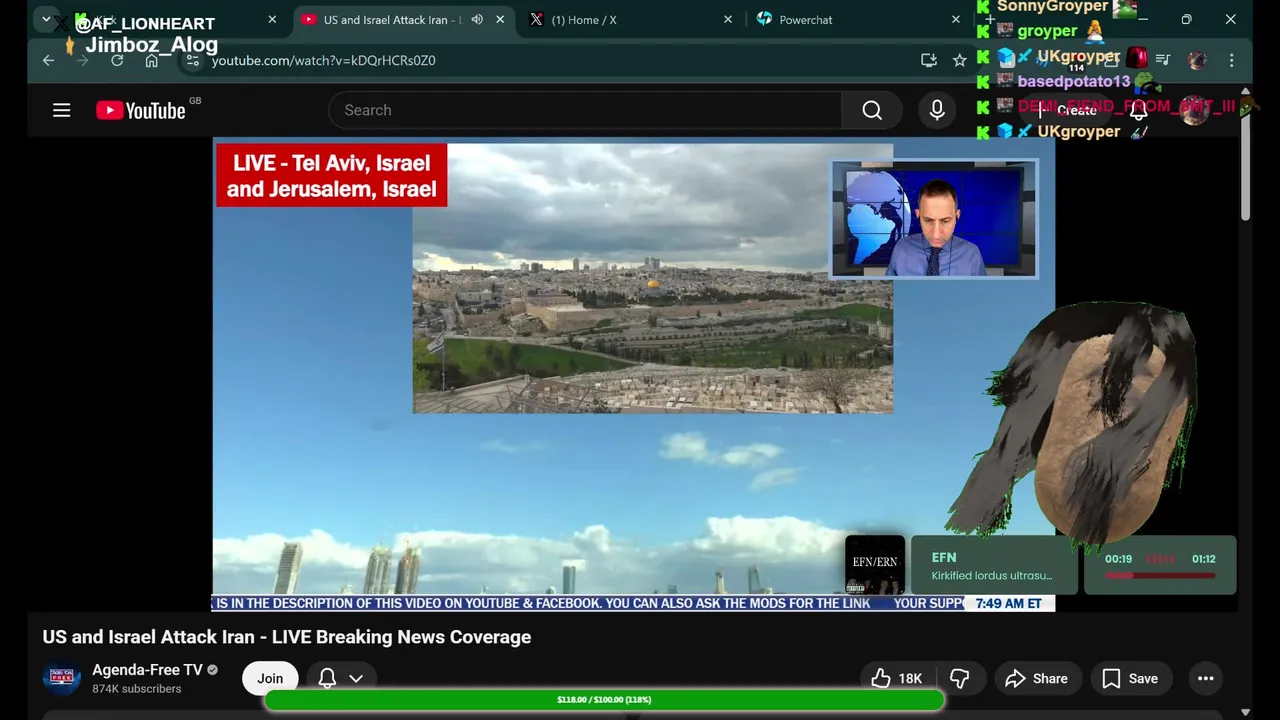Close the Home / X tab
The image size is (1280, 720).
click(728, 19)
